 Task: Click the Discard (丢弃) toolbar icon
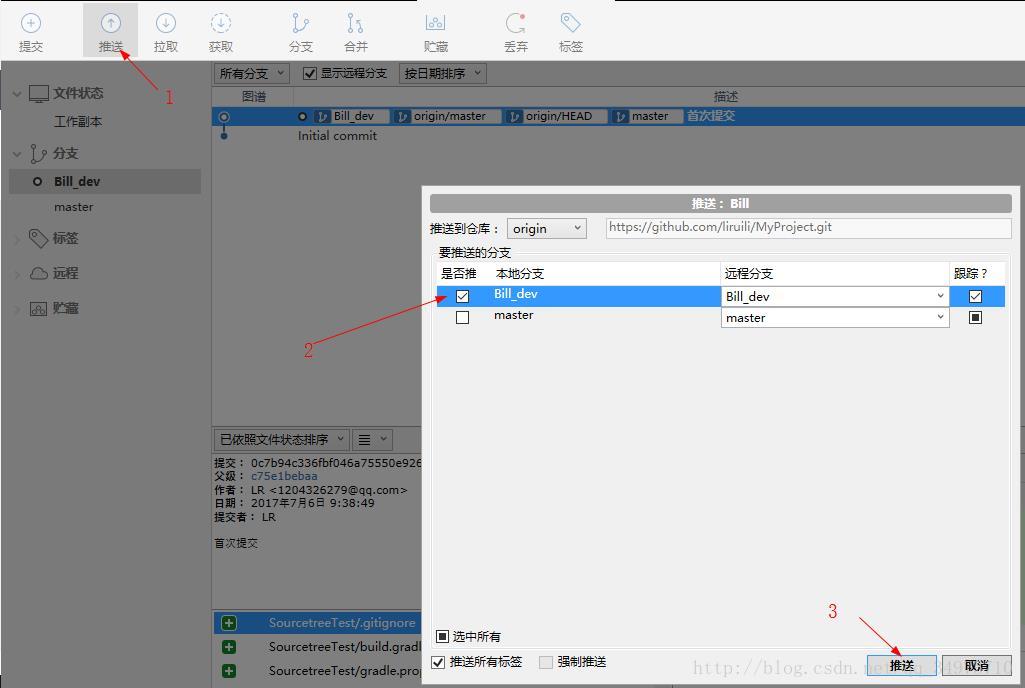[x=516, y=24]
